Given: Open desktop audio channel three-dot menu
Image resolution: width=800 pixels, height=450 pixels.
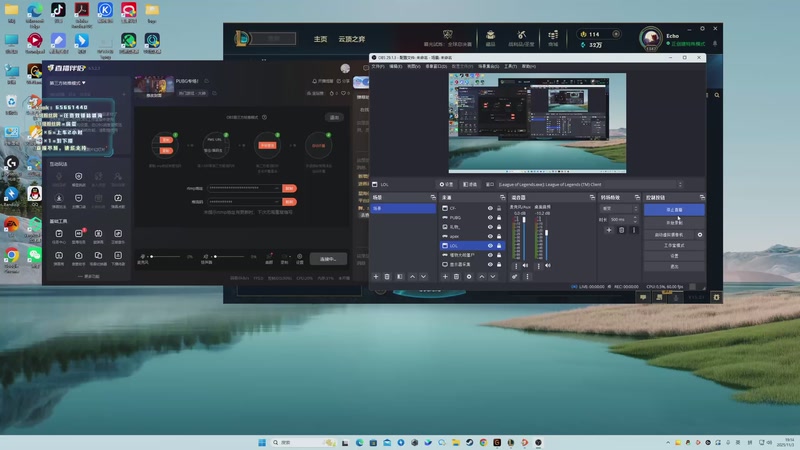Looking at the screenshot, I should point(538,265).
